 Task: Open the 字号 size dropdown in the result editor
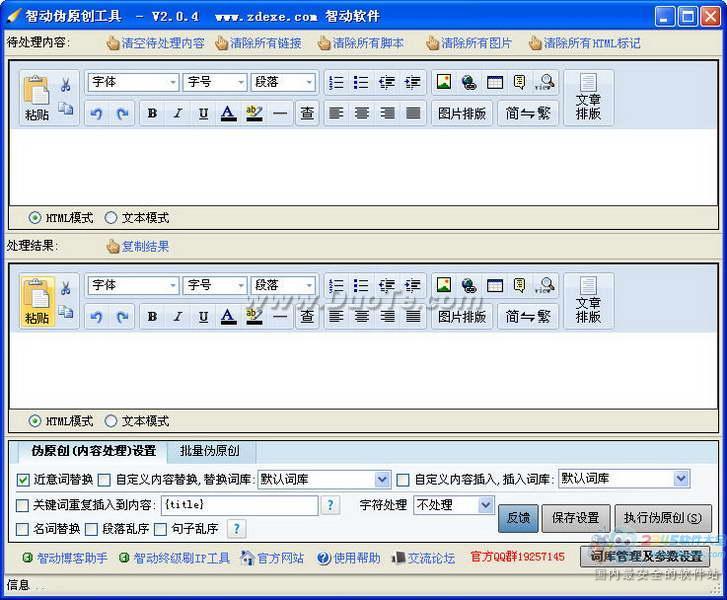point(215,286)
